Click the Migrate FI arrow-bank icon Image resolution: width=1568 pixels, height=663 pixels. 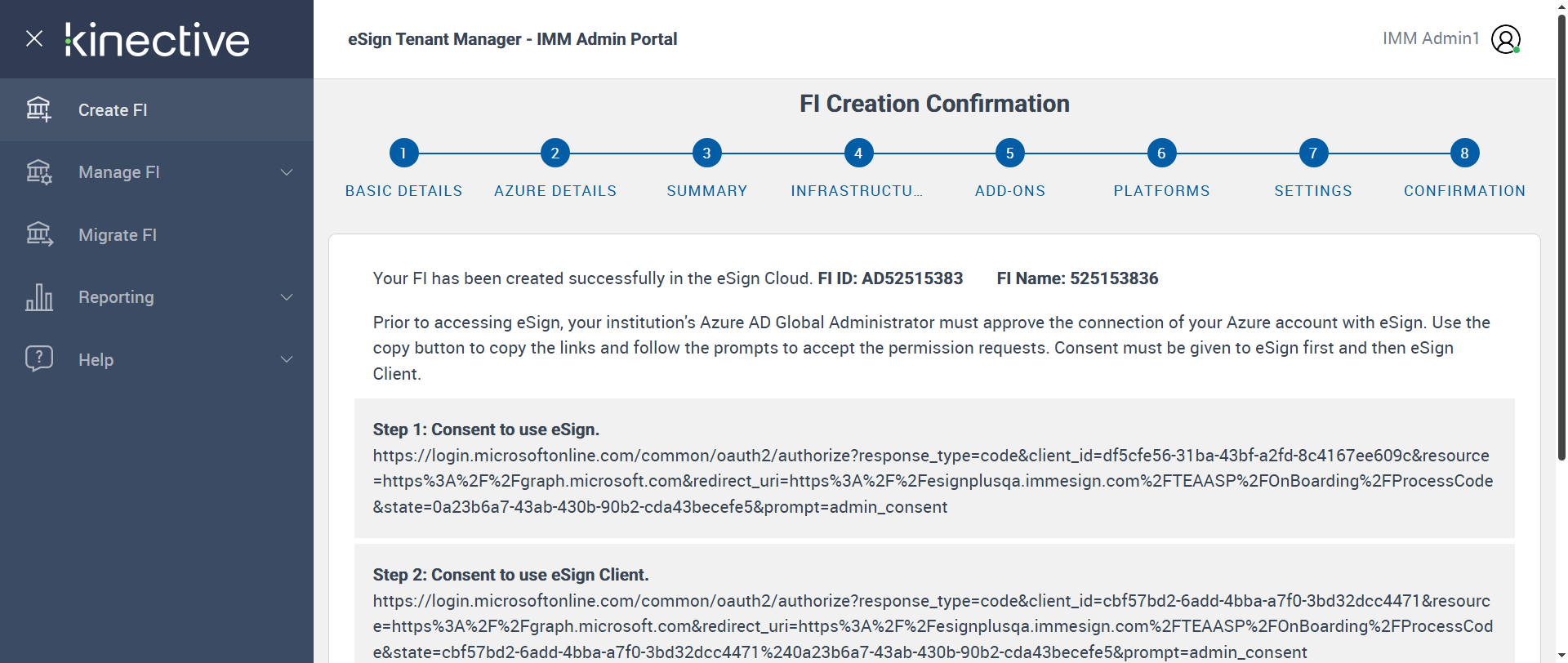click(38, 235)
